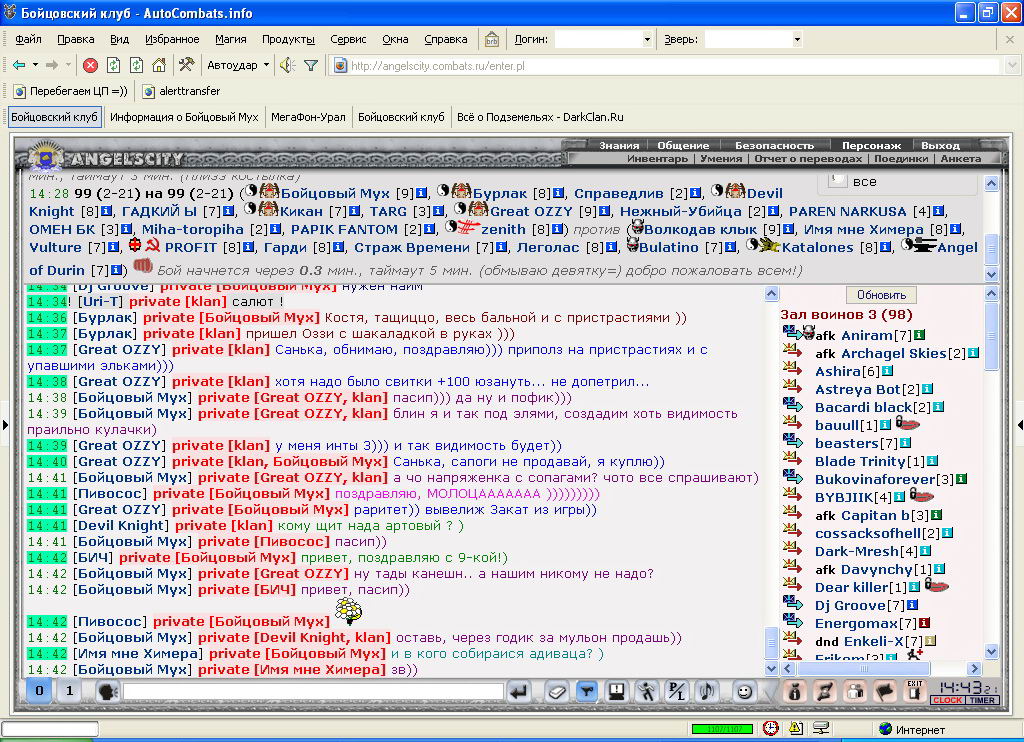Click the address bar URL field
This screenshot has height=742, width=1024.
[x=666, y=65]
